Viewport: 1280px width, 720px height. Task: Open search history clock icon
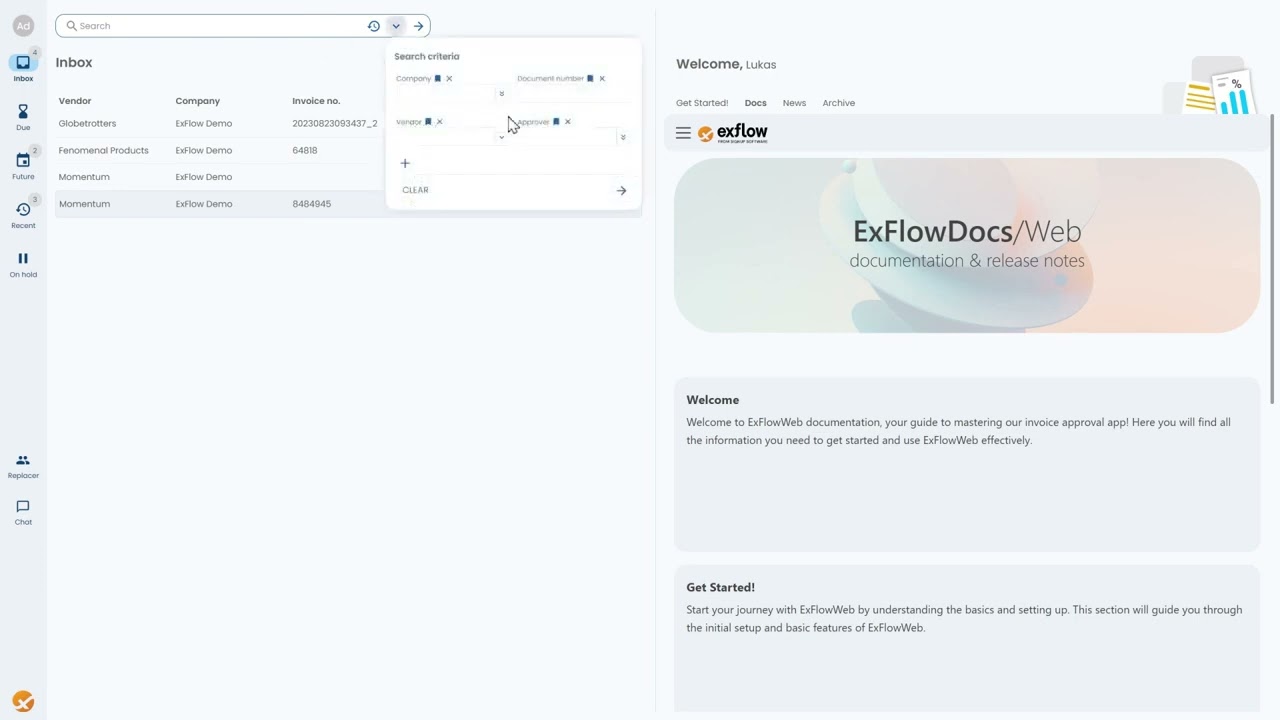coord(374,26)
